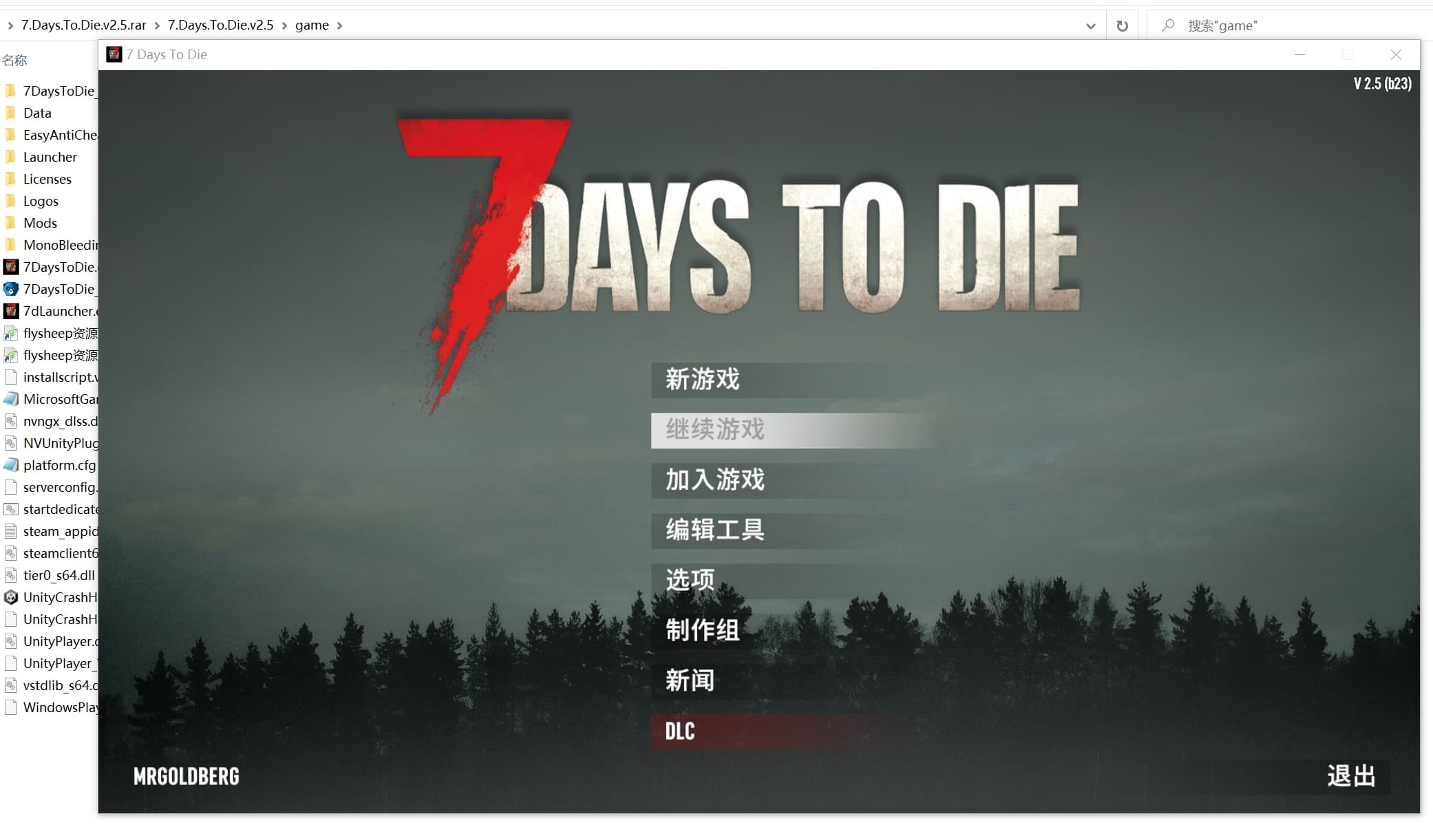Select the platform.cfg file icon
The height and width of the screenshot is (840, 1433).
11,465
